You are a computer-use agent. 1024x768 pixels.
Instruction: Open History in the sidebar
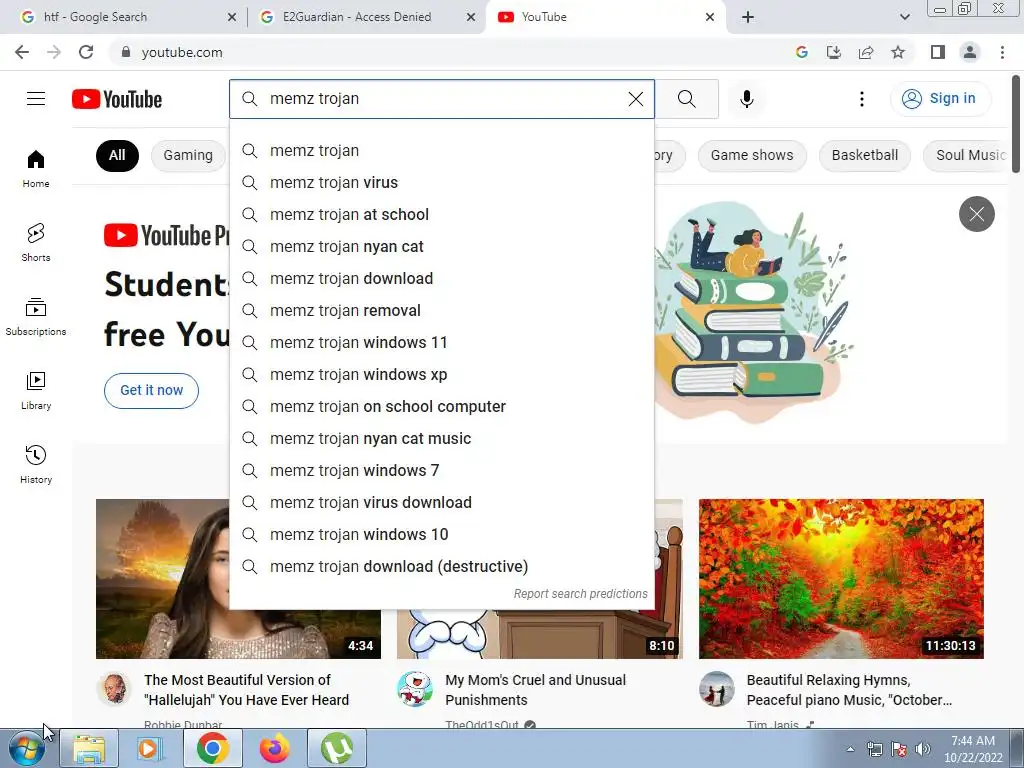(x=36, y=464)
